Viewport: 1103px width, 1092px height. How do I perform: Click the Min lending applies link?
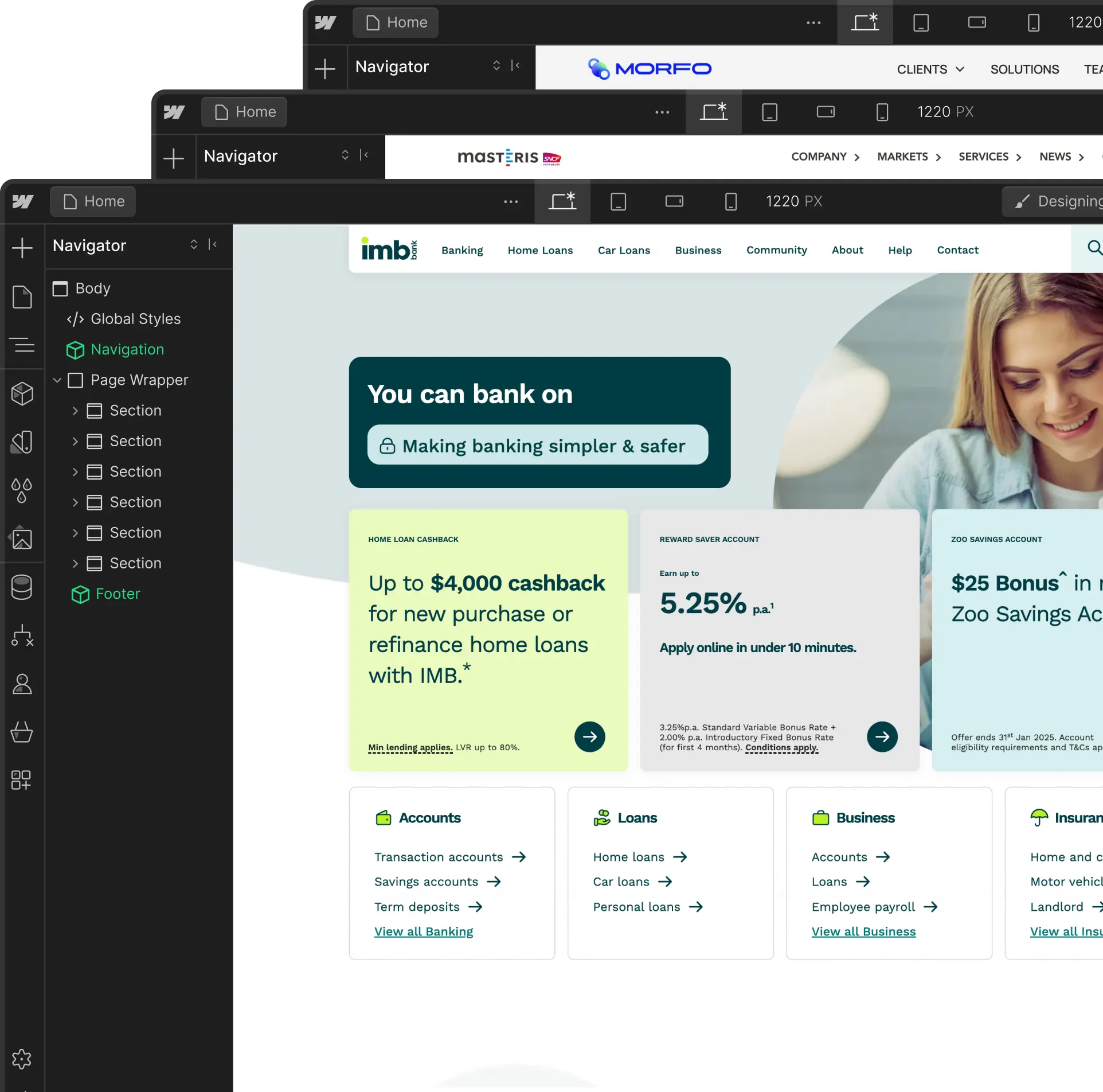pos(410,747)
